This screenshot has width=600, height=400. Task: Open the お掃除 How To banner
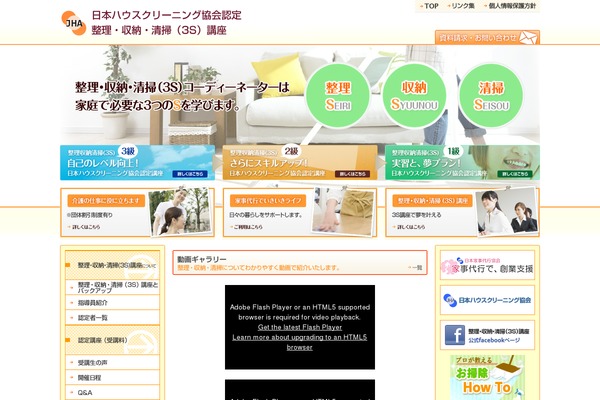(487, 378)
